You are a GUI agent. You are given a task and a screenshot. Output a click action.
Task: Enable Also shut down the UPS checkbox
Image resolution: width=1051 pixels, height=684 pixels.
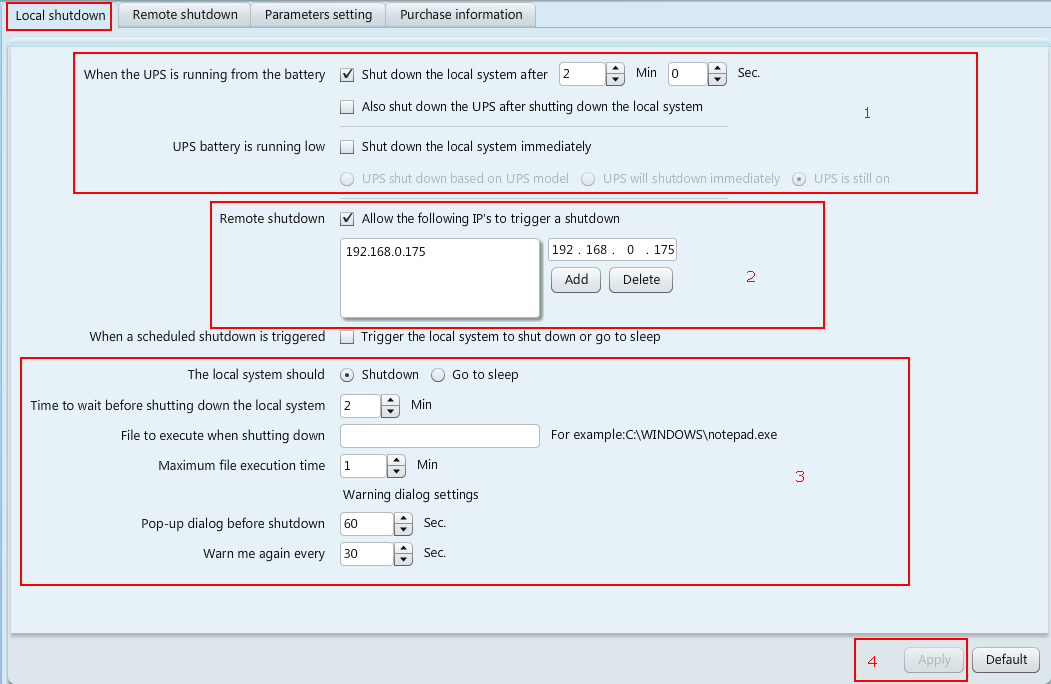point(348,107)
